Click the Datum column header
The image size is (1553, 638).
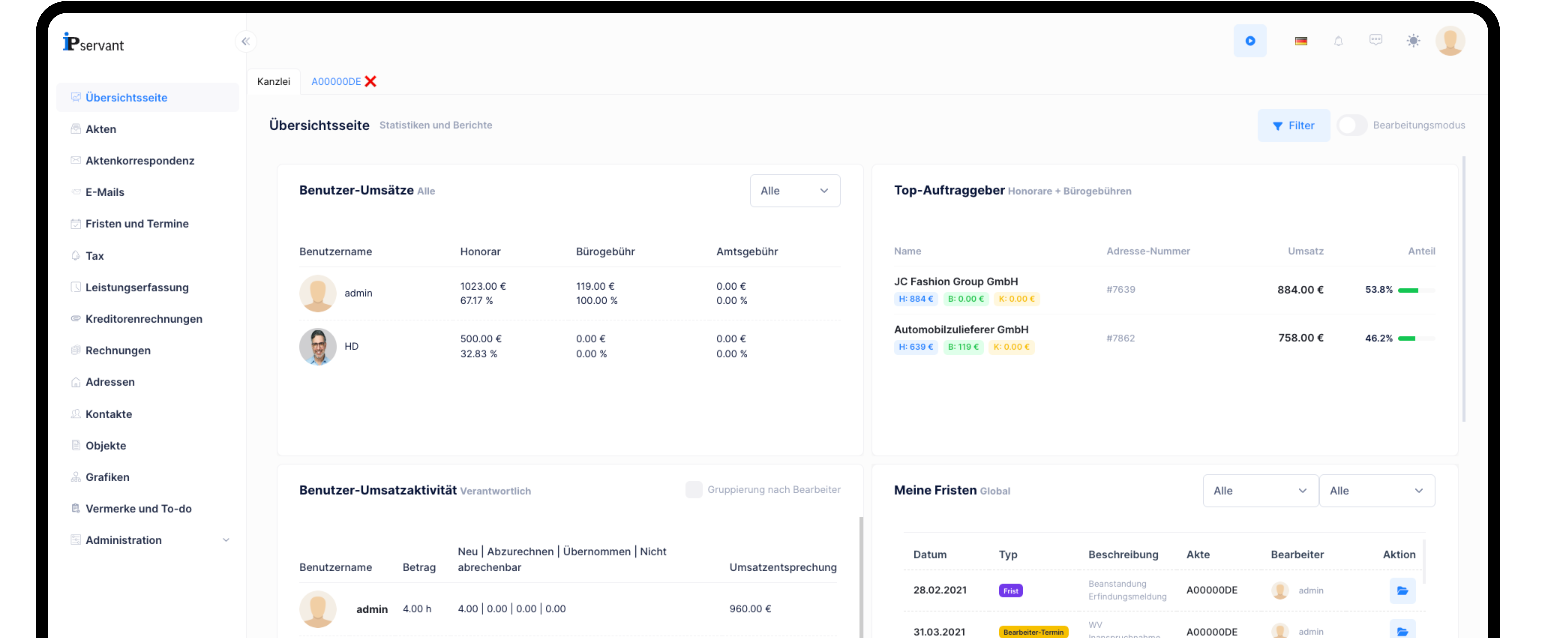pos(930,554)
